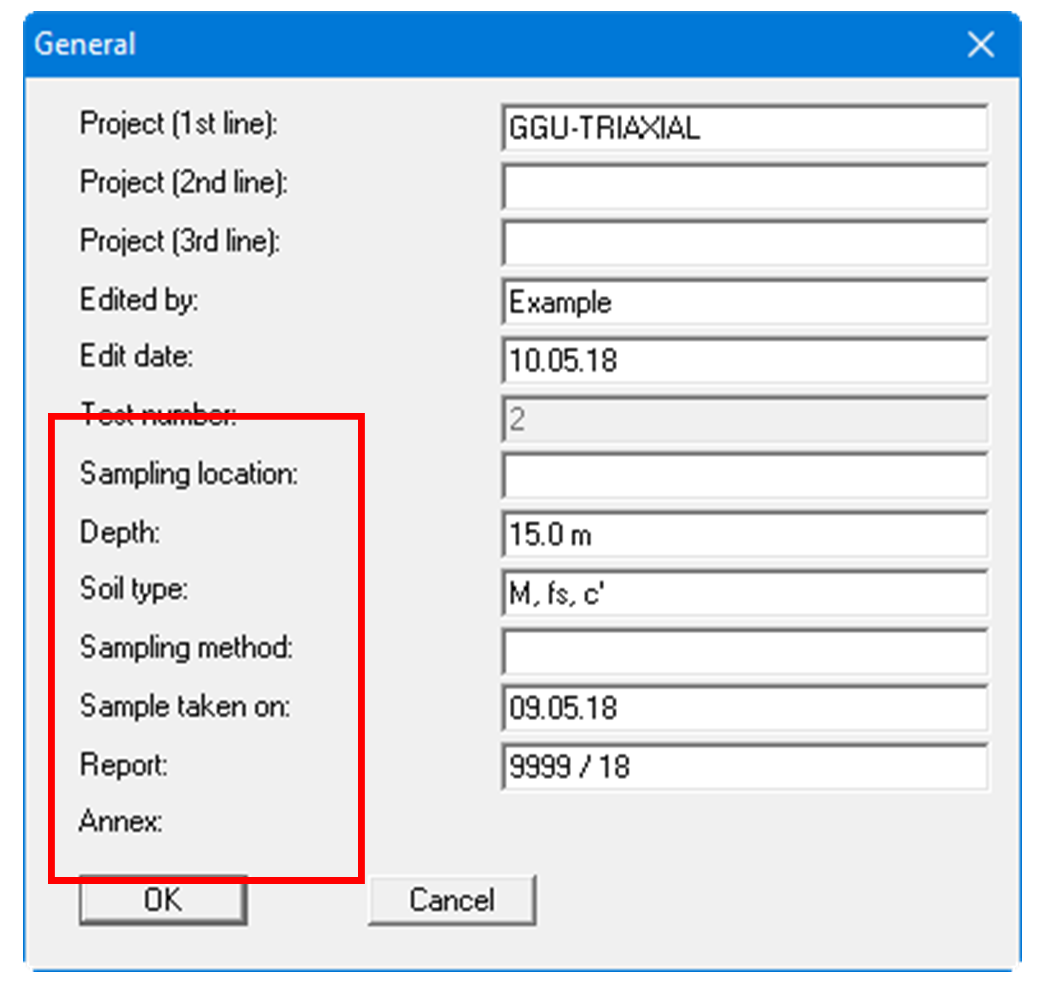The image size is (1051, 1000).
Task: Click the Project (1st line) field containing GGU-TRIAXIAL
Action: click(x=744, y=128)
